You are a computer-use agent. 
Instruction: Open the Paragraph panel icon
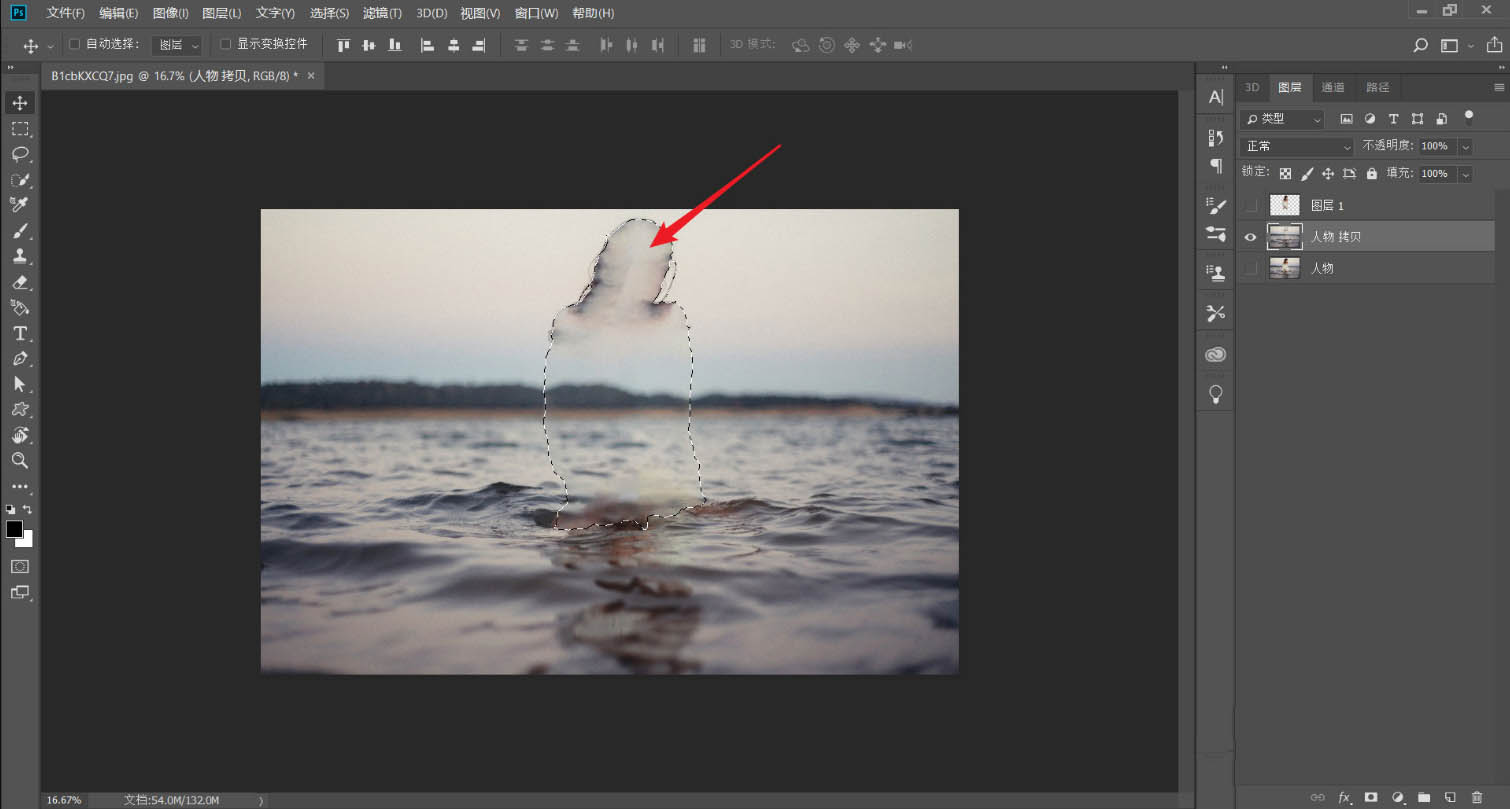1216,165
